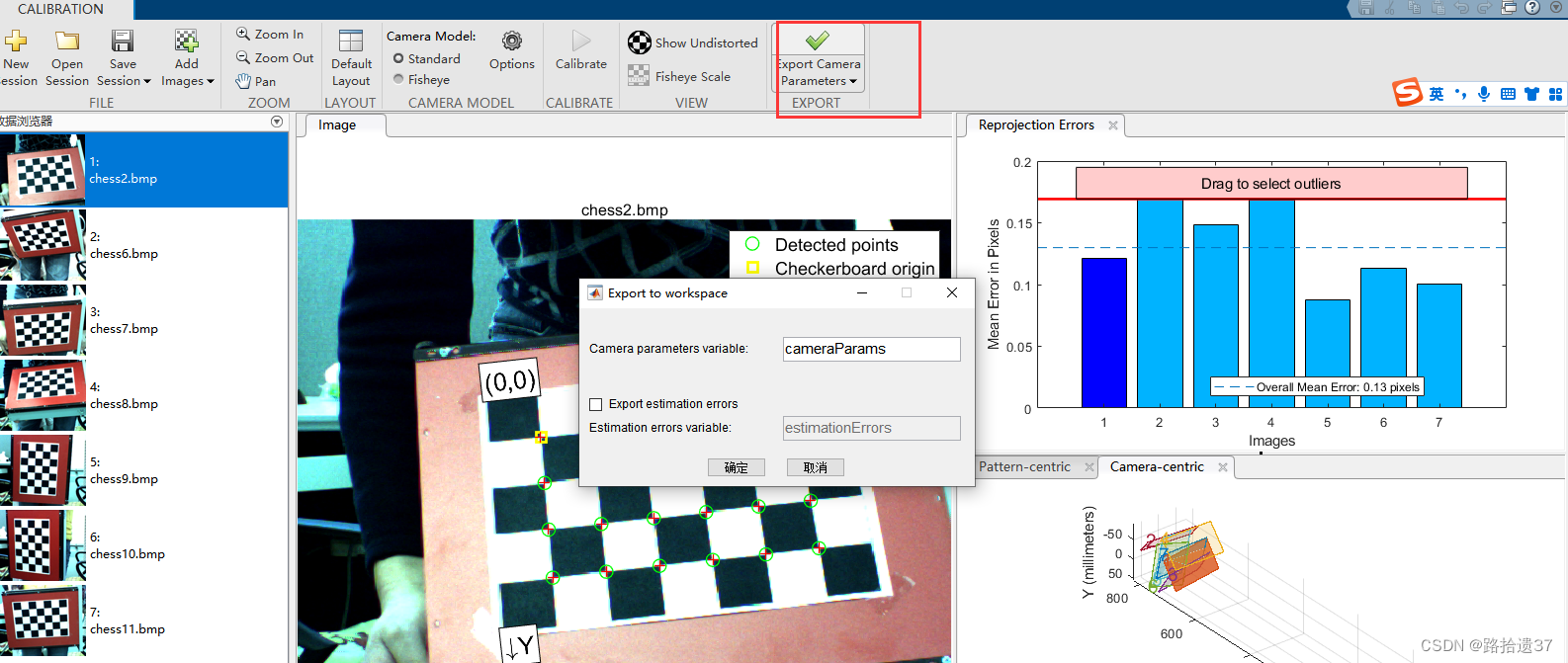Click Export Camera Parameters checkmark icon
The image size is (1568, 663).
point(818,41)
